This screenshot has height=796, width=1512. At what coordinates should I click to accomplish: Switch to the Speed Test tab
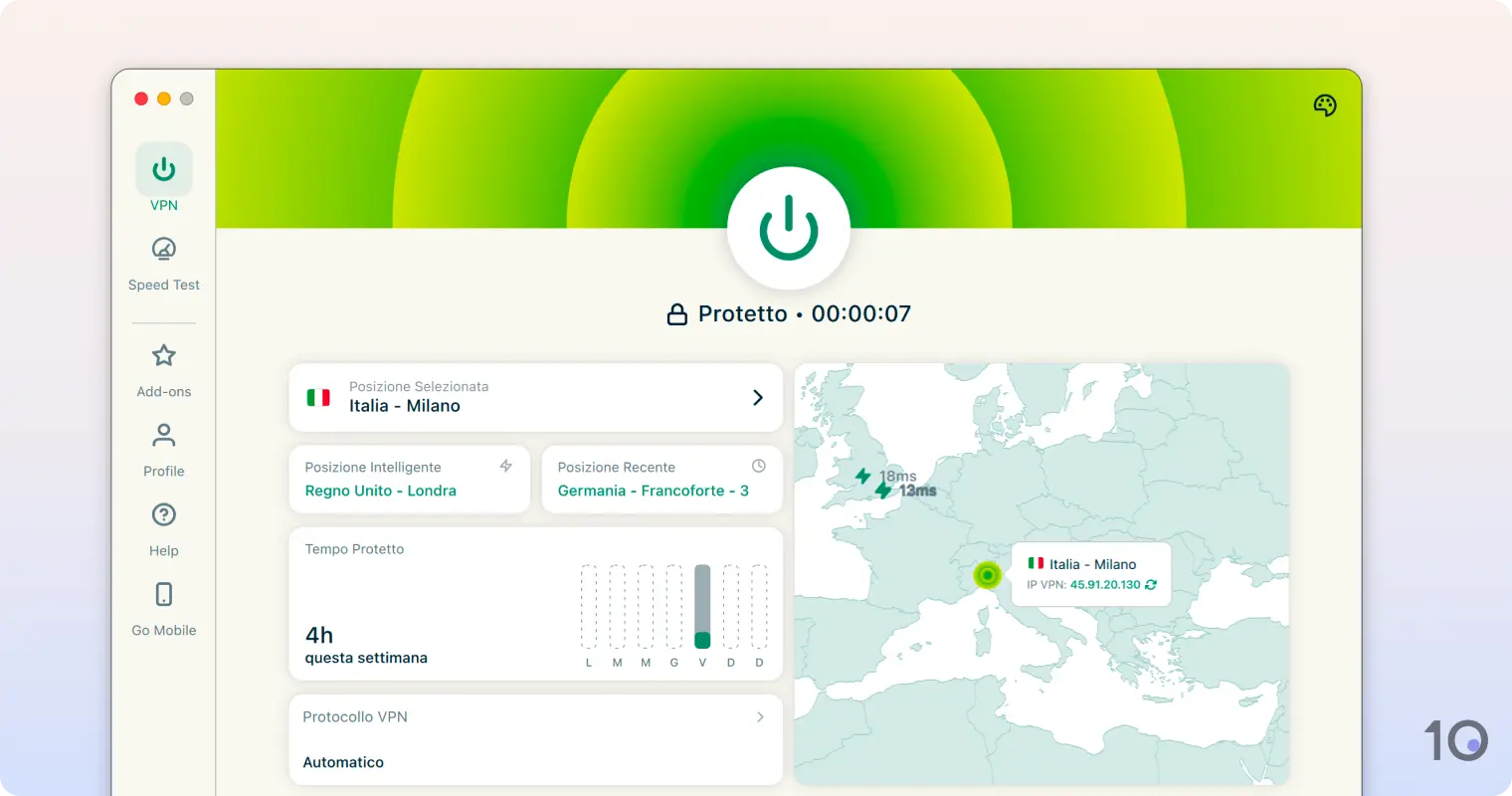(x=163, y=261)
